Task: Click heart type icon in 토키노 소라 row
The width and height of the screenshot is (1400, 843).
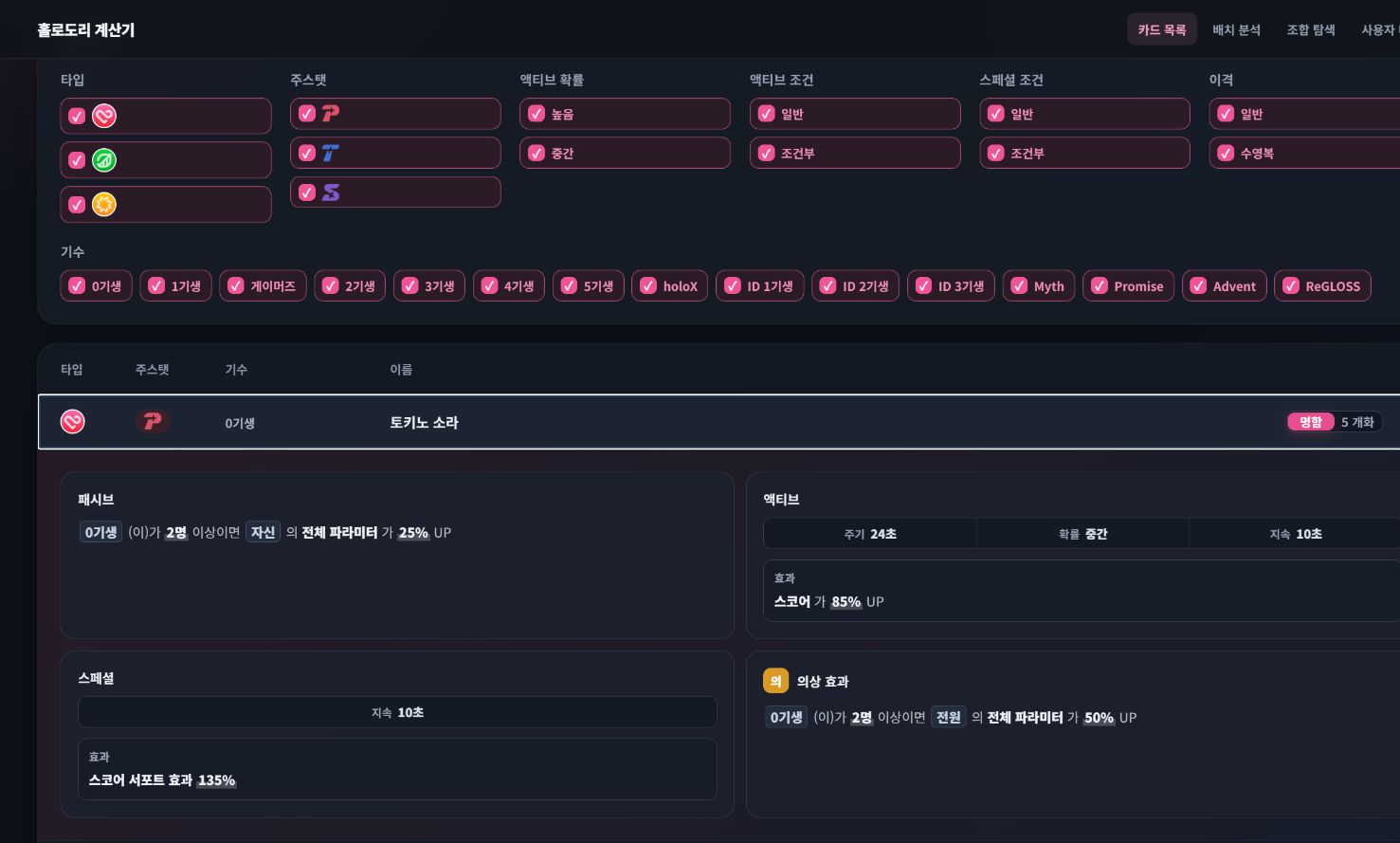Action: pos(73,422)
